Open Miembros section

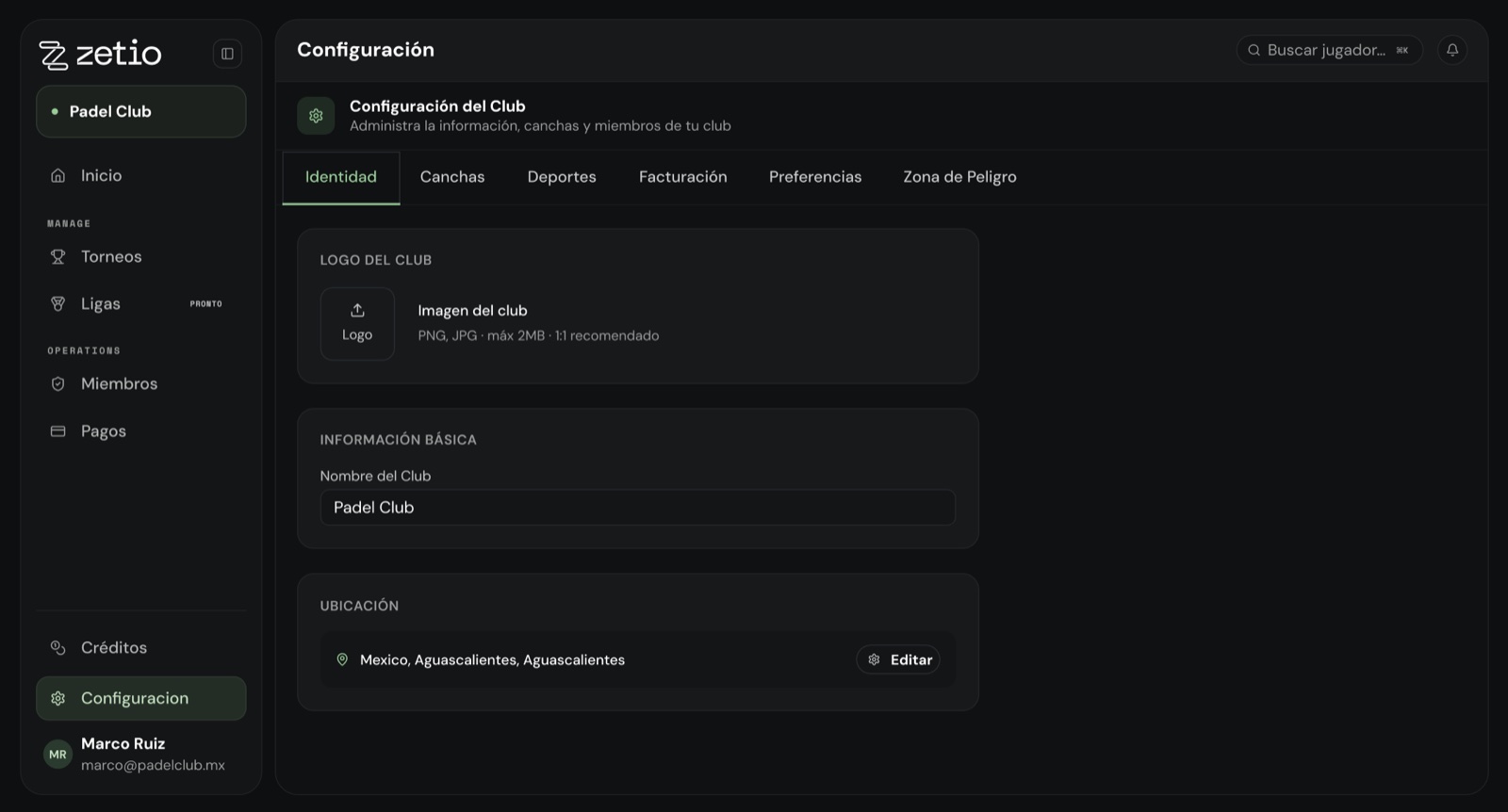click(141, 384)
